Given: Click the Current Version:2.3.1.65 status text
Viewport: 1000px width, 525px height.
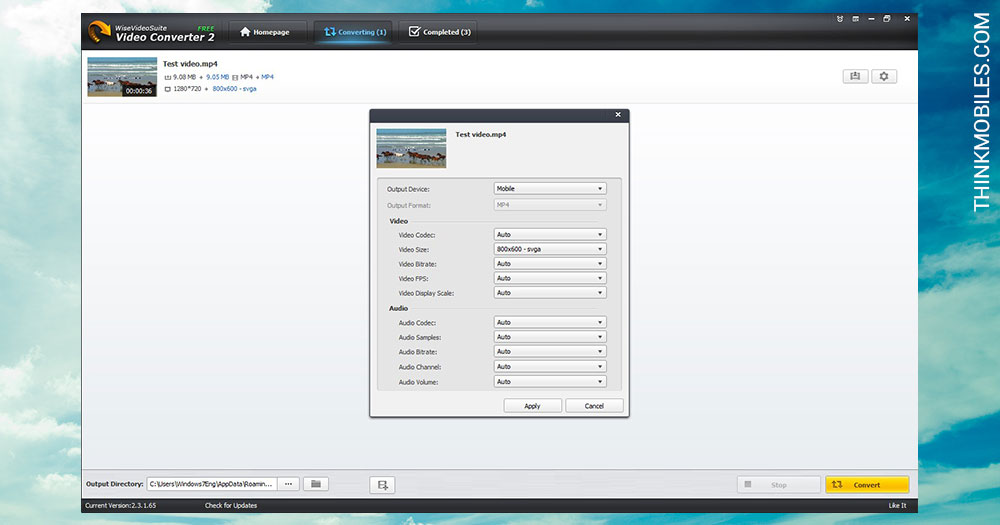Looking at the screenshot, I should pyautogui.click(x=121, y=506).
